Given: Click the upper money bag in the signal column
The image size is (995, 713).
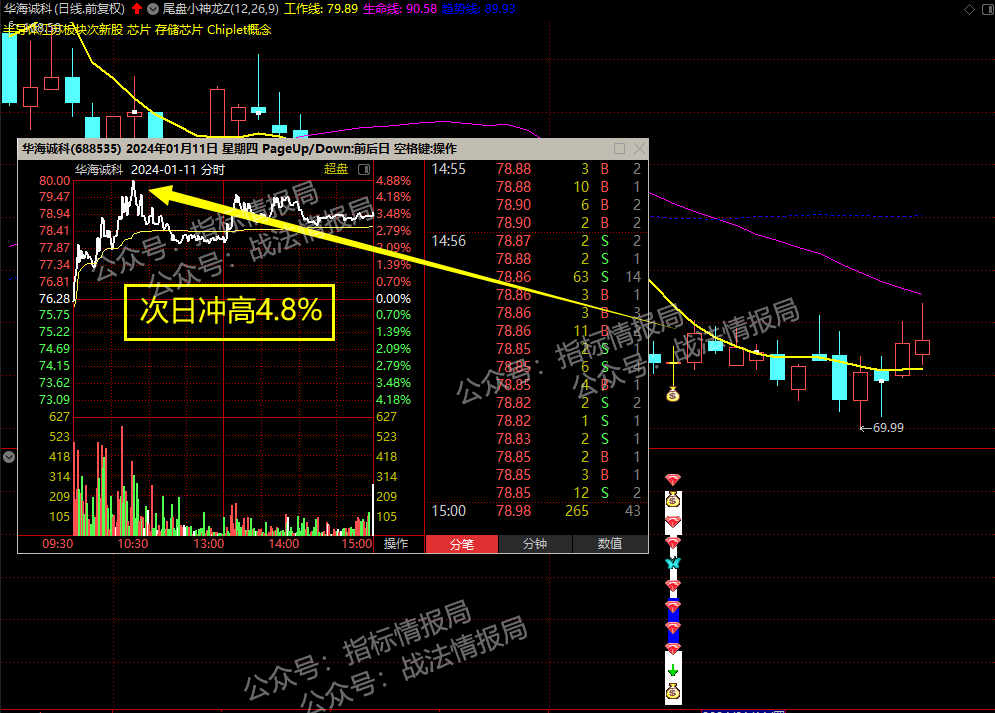Looking at the screenshot, I should pos(673,500).
